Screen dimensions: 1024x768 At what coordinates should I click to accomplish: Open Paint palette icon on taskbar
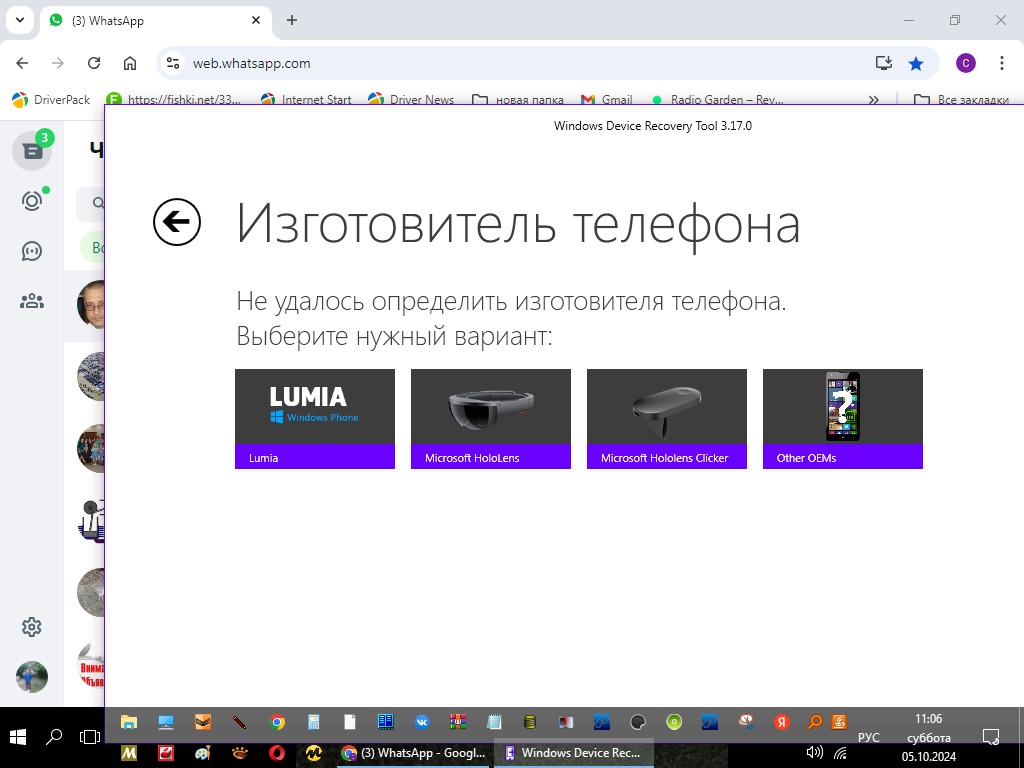click(x=203, y=753)
